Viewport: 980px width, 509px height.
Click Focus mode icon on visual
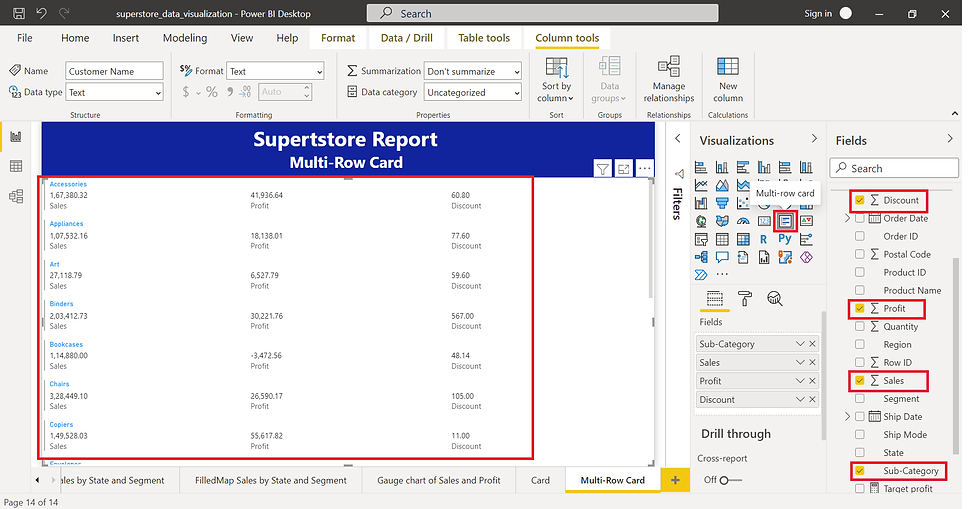[624, 169]
